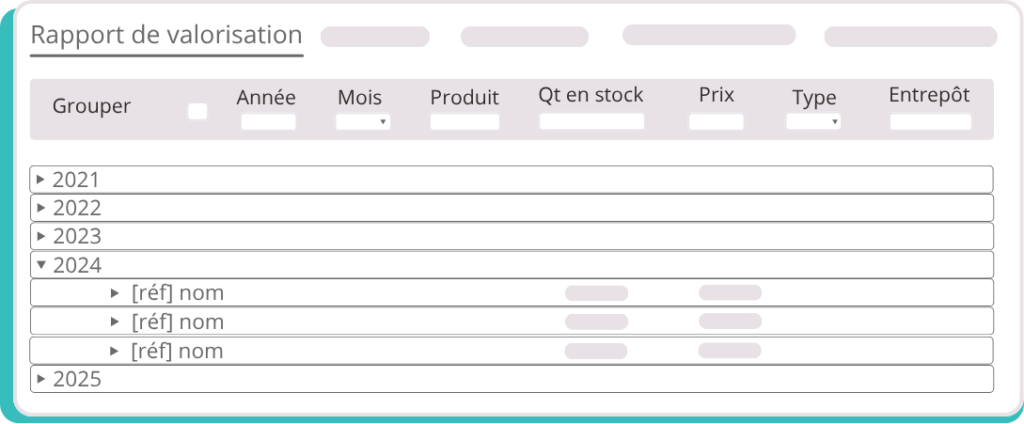Viewport: 1024px width, 424px height.
Task: Click the quantity value in first product row
Action: [597, 293]
